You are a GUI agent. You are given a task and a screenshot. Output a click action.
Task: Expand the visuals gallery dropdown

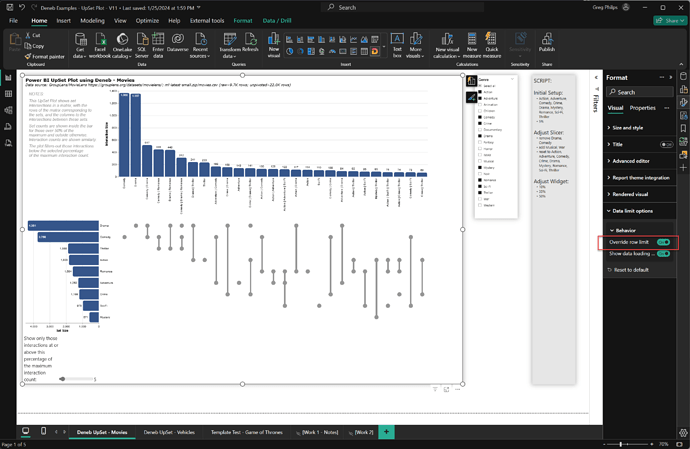(x=384, y=46)
